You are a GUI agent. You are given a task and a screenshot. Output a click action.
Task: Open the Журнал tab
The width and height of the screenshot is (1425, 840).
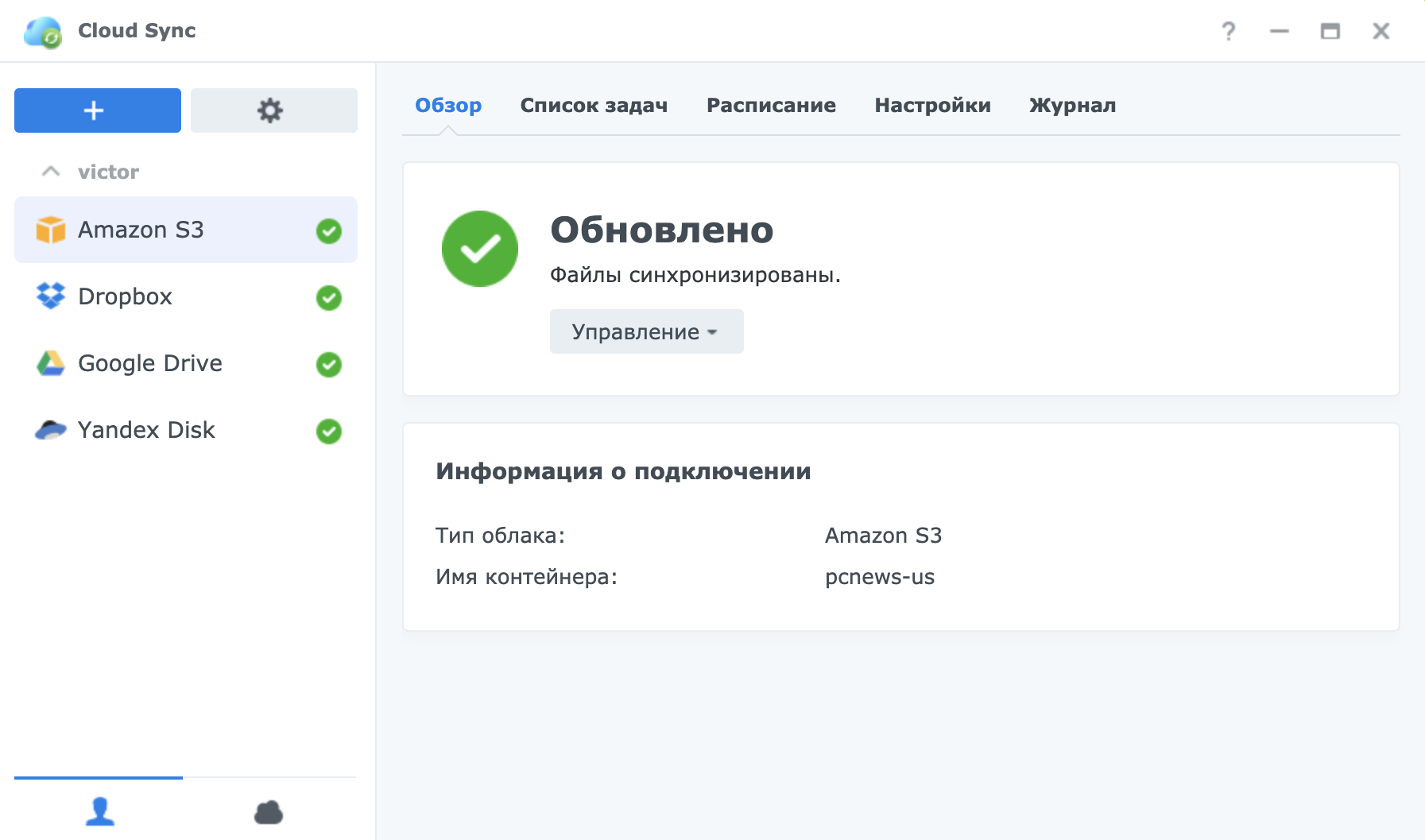pos(1072,106)
